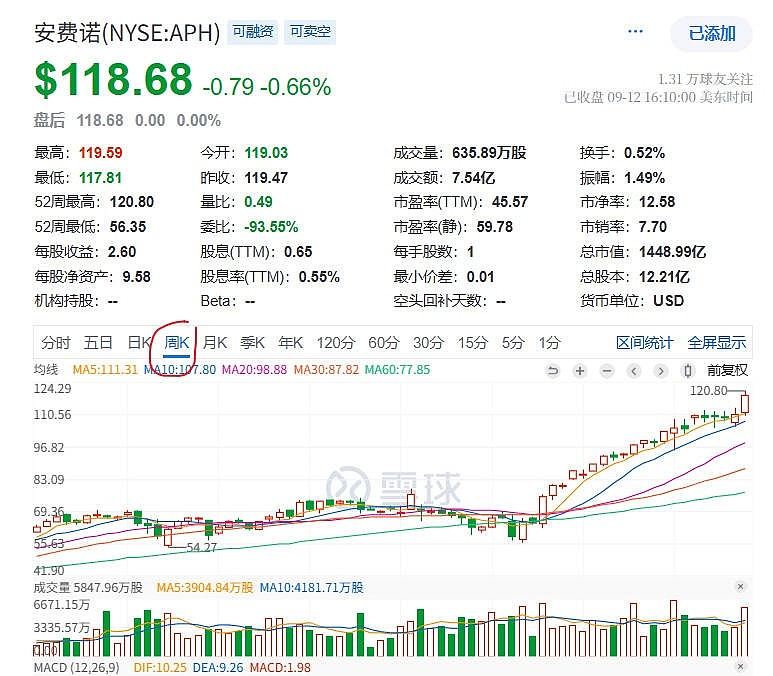Move chart right with the right arrow icon

pos(661,370)
